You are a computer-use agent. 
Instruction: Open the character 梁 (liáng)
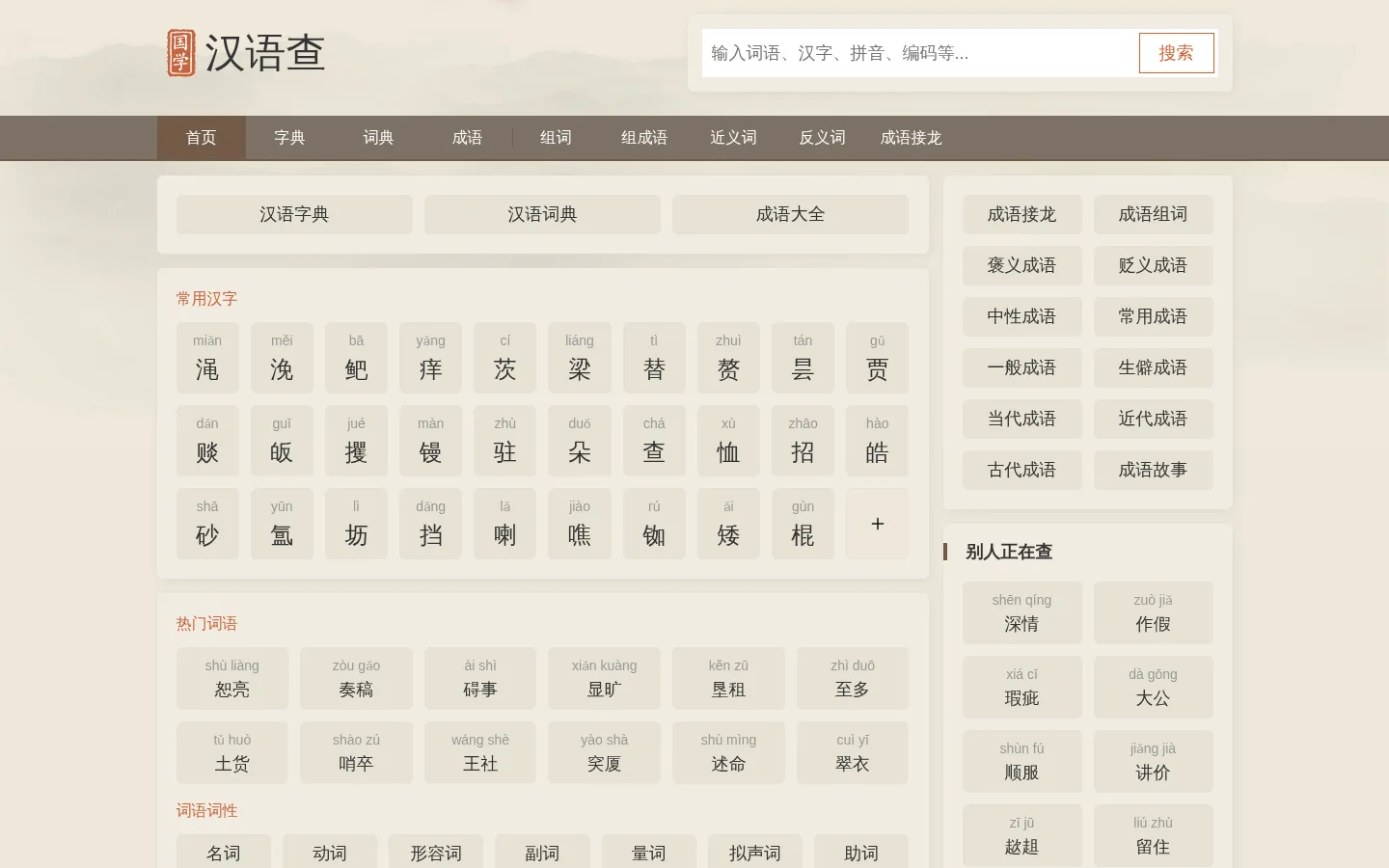pyautogui.click(x=580, y=358)
